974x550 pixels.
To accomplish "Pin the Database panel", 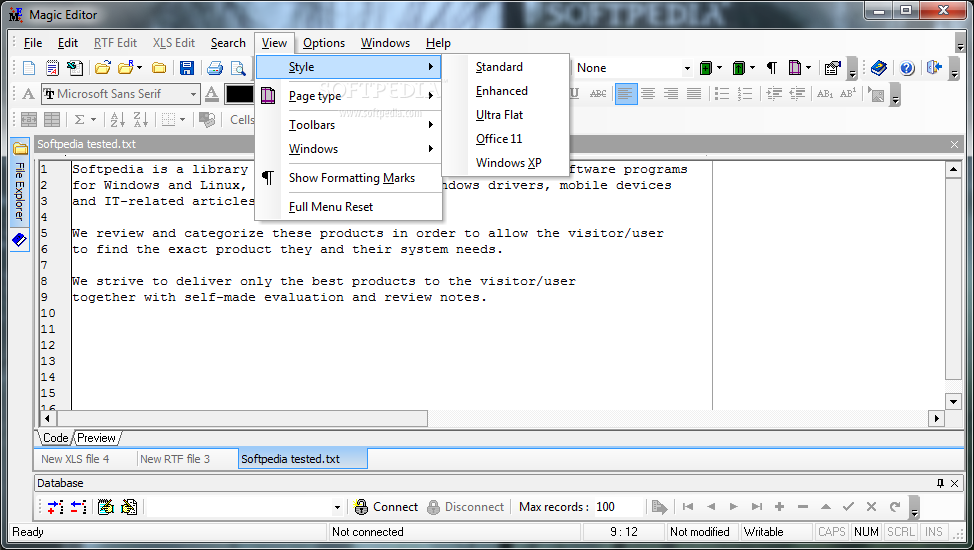I will pos(940,483).
